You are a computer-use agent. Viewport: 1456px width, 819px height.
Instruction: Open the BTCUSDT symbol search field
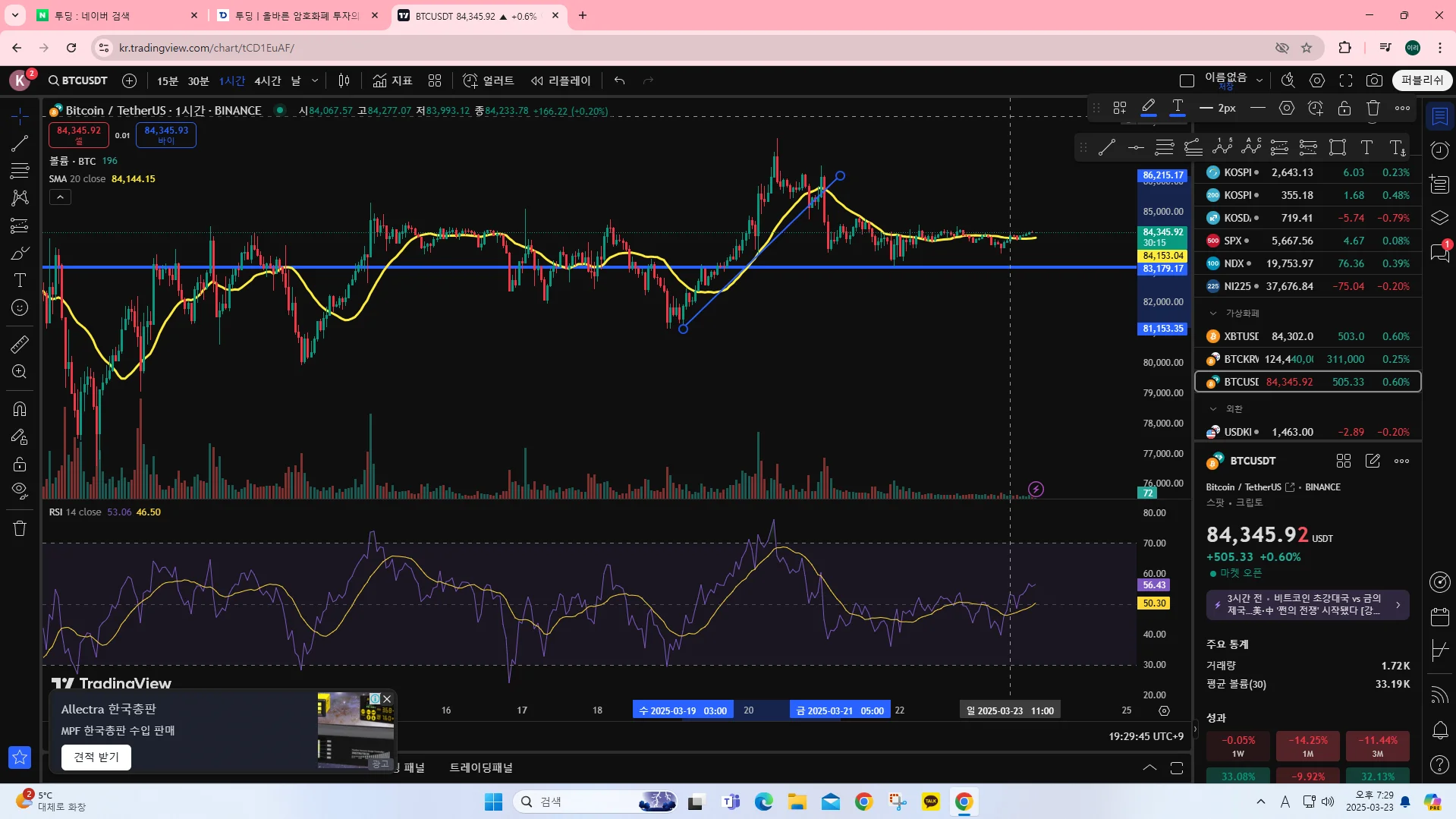coord(78,80)
